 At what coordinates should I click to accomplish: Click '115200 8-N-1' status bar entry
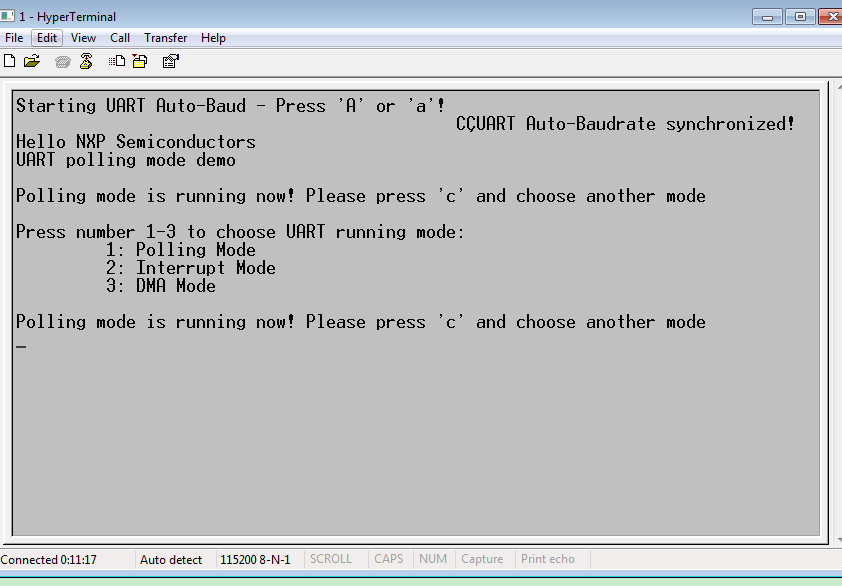[x=255, y=560]
